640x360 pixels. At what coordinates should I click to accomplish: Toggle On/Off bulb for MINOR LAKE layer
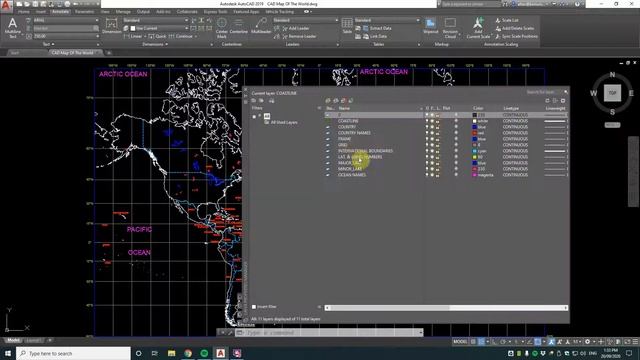tap(427, 169)
